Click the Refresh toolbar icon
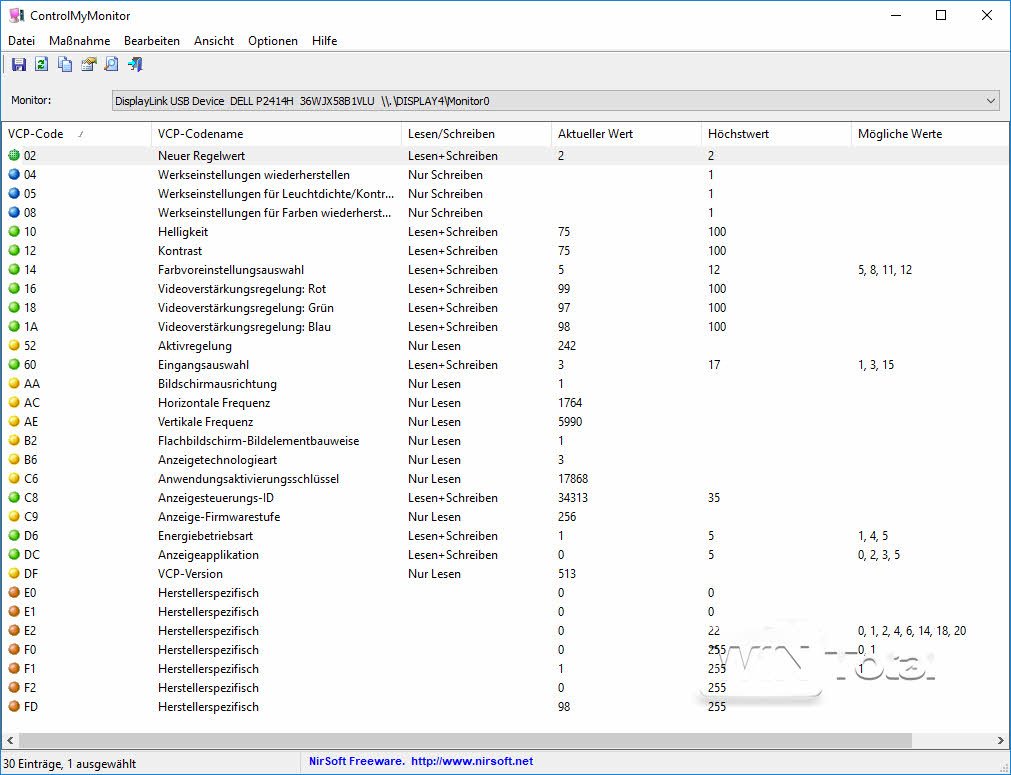 41,65
